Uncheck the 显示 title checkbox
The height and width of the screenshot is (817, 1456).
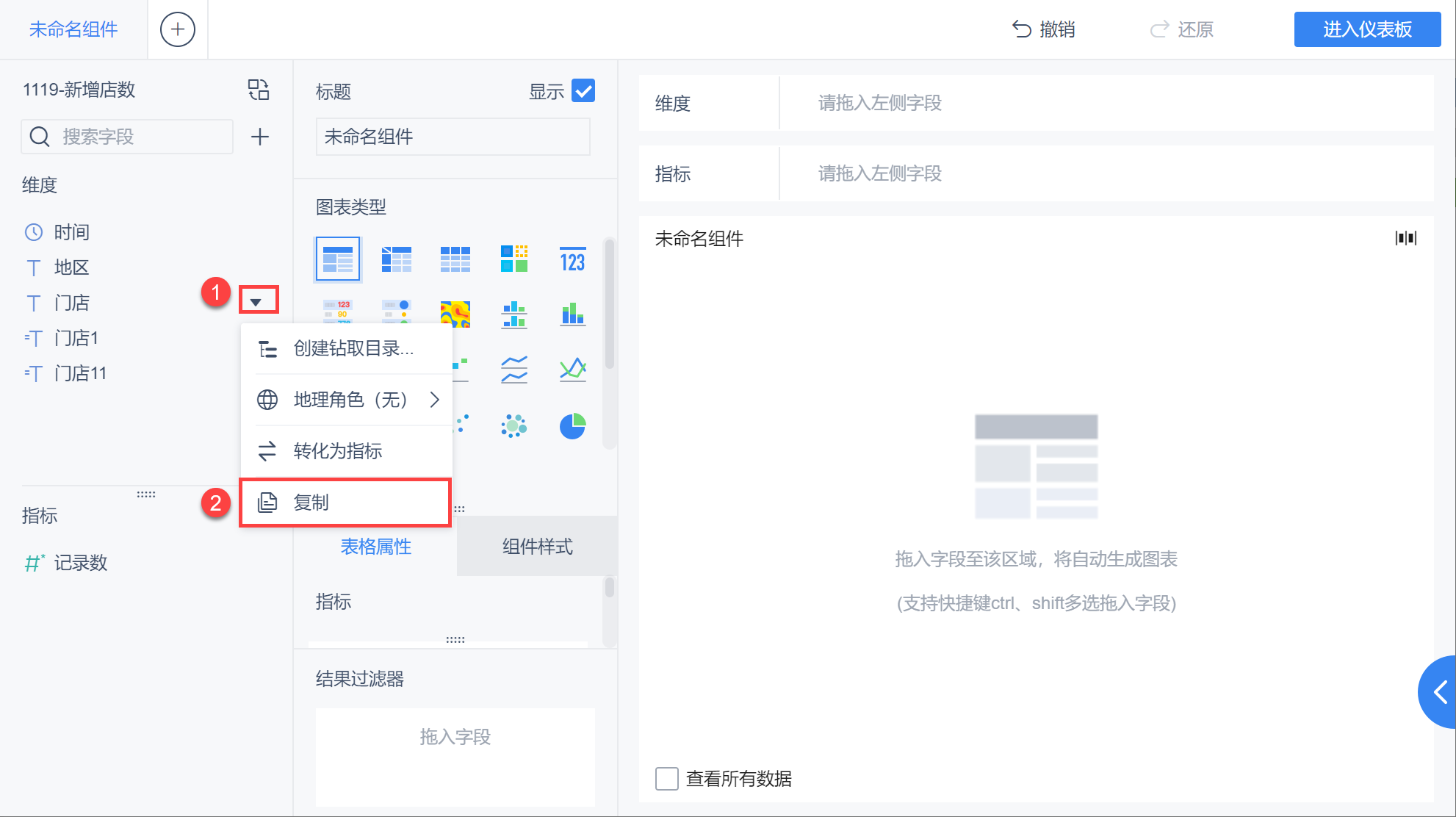[583, 91]
